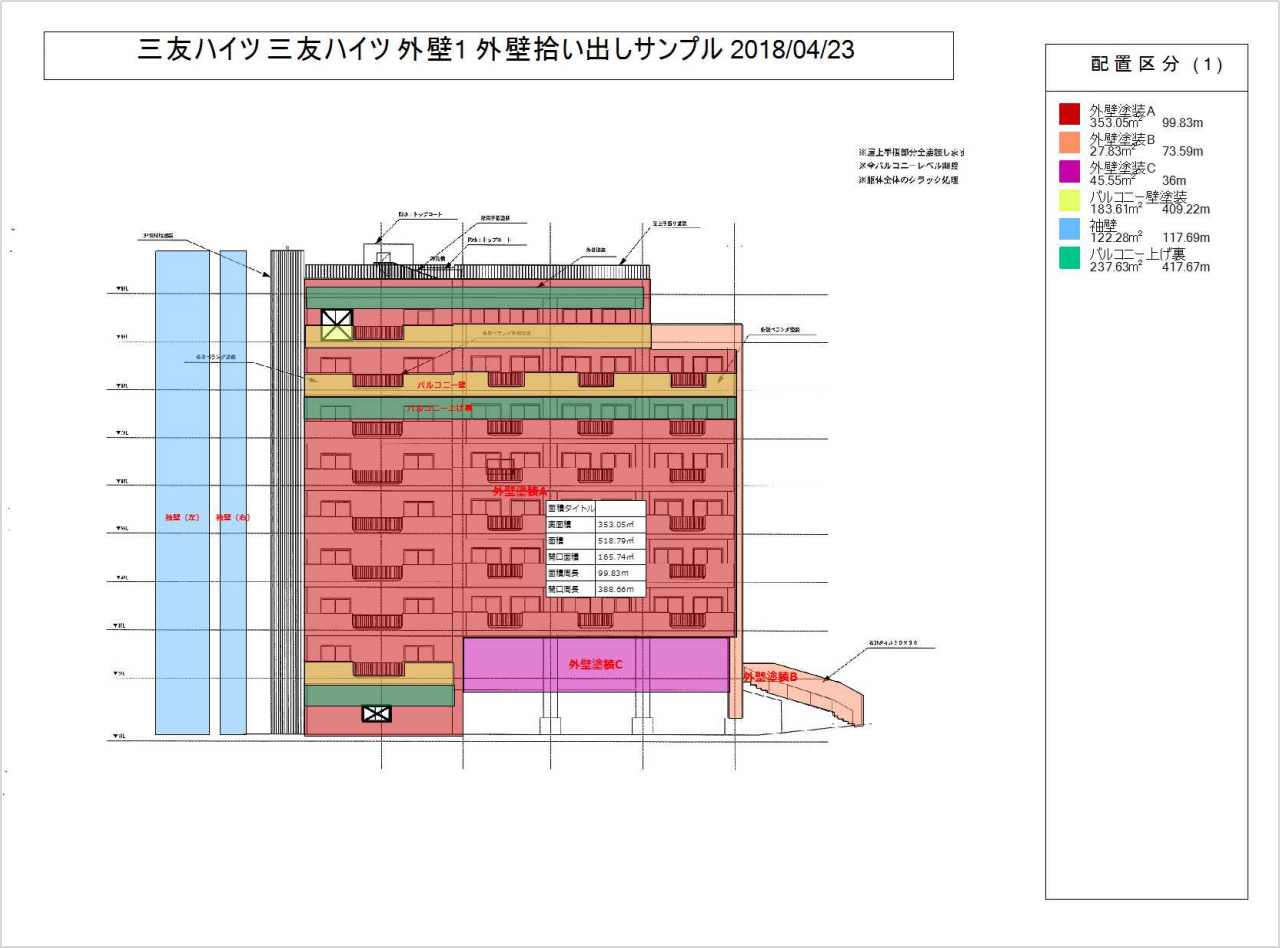Click the hatched vertical column beside the building
The width and height of the screenshot is (1280, 948).
click(287, 492)
